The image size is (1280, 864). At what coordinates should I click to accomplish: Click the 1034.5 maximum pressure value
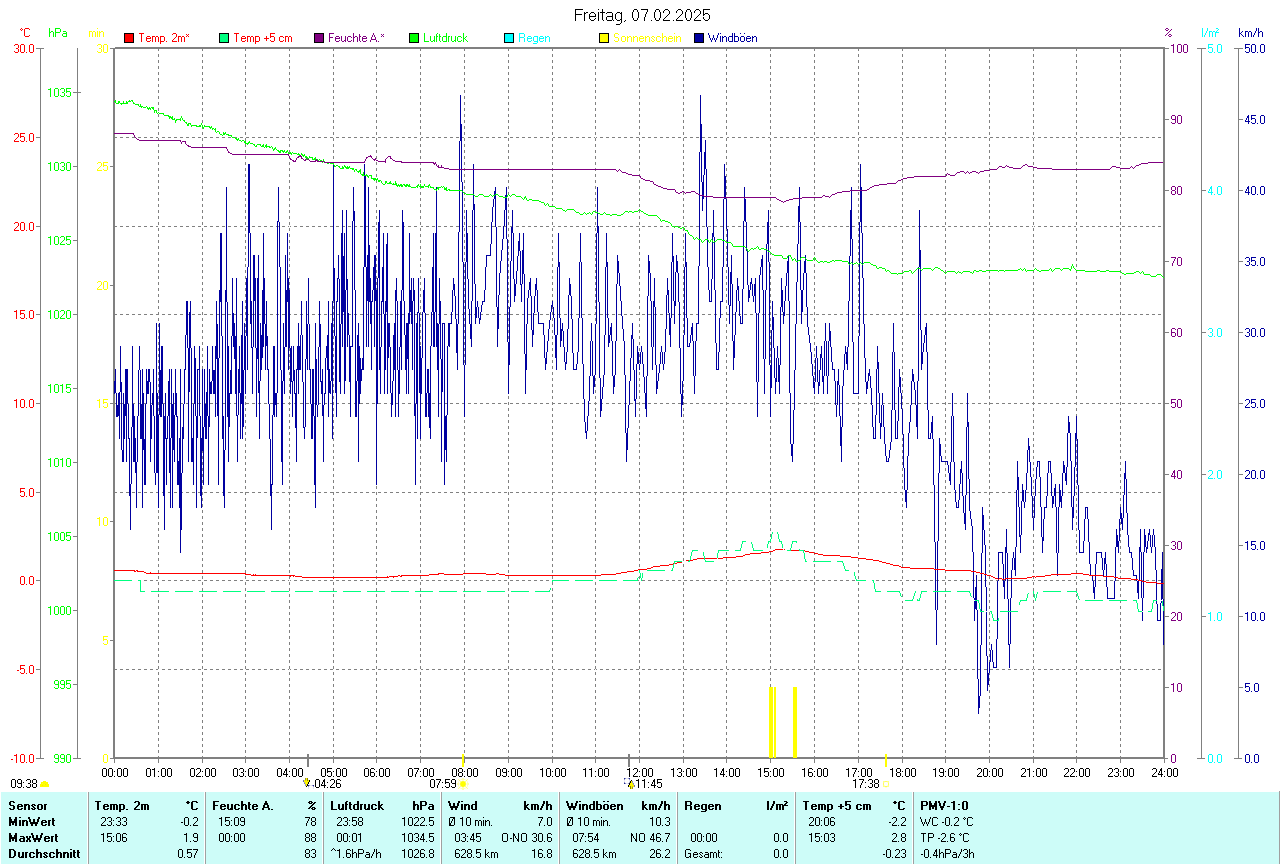pyautogui.click(x=418, y=837)
